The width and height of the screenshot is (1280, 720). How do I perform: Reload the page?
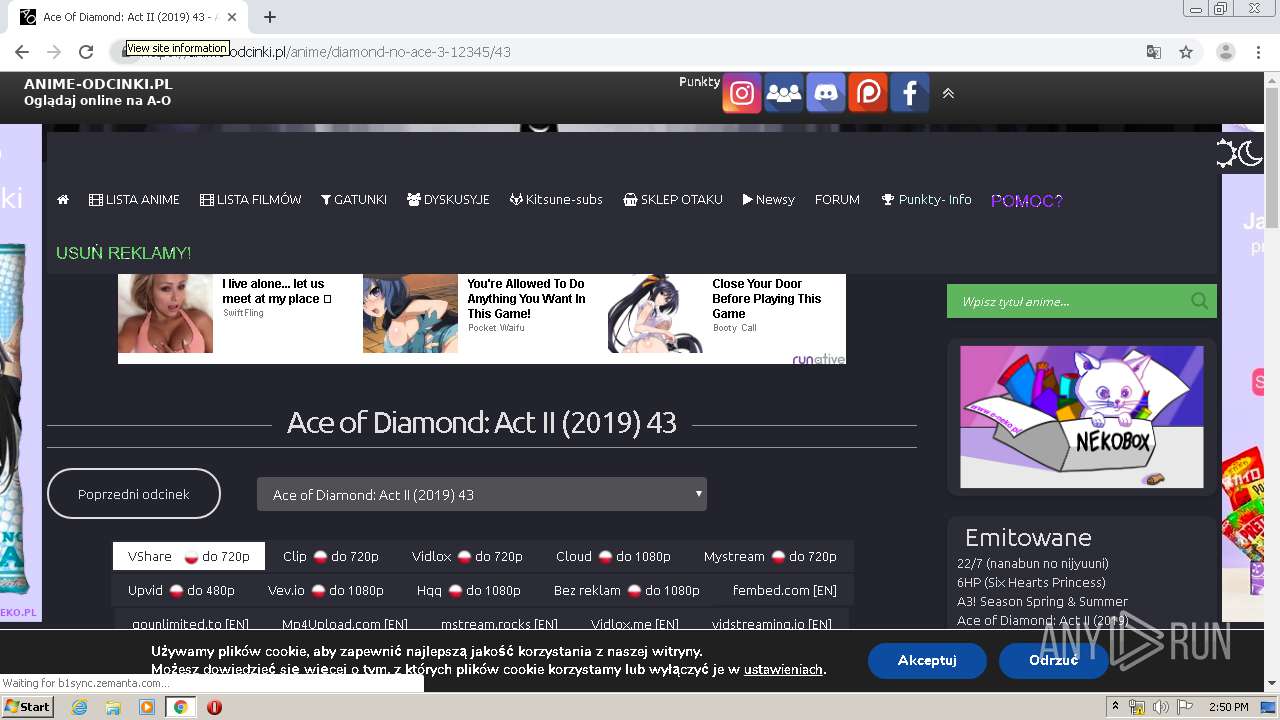click(86, 52)
